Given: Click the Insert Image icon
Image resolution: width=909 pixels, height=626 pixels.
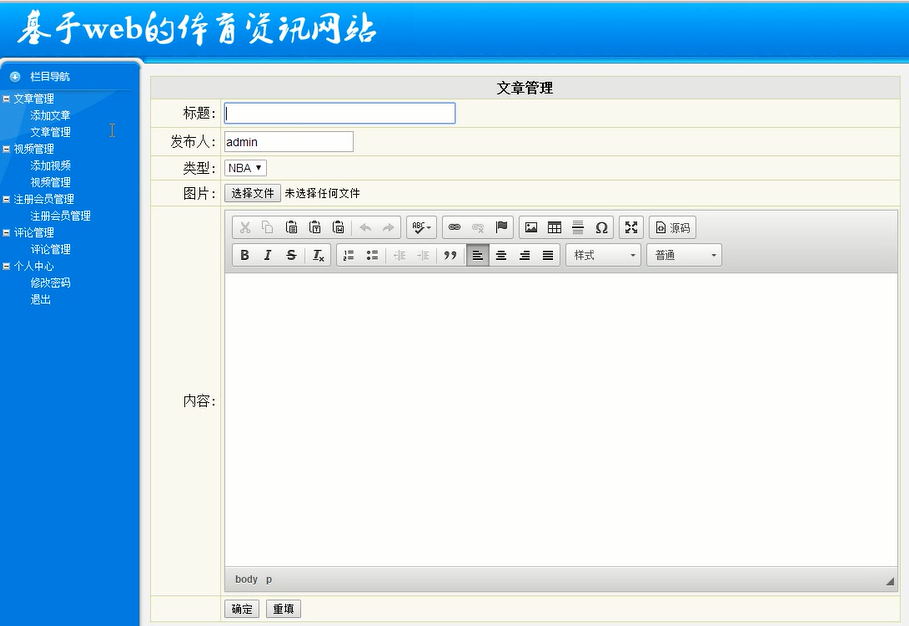Looking at the screenshot, I should [x=531, y=227].
